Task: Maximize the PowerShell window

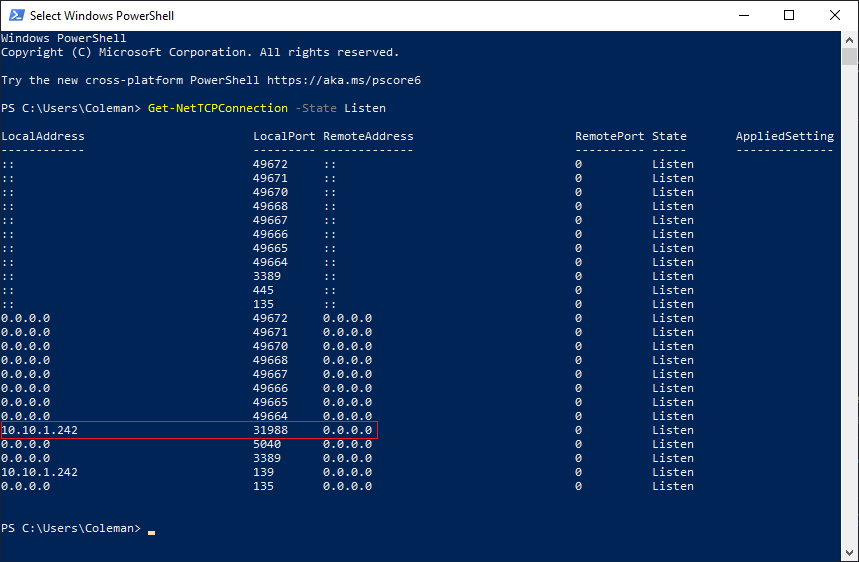Action: (x=789, y=15)
